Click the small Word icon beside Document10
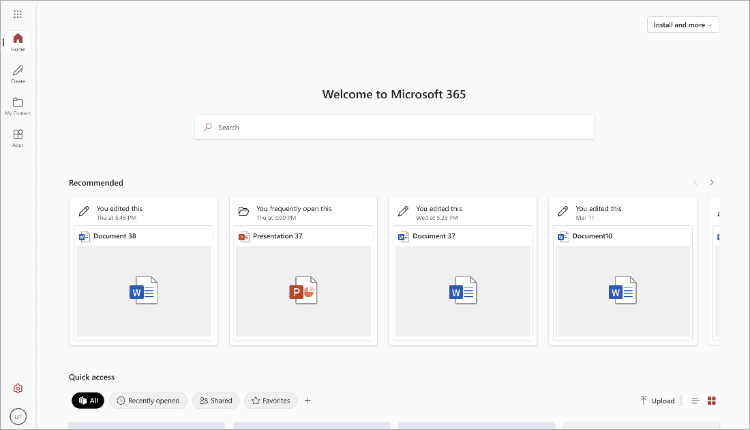 coord(563,236)
